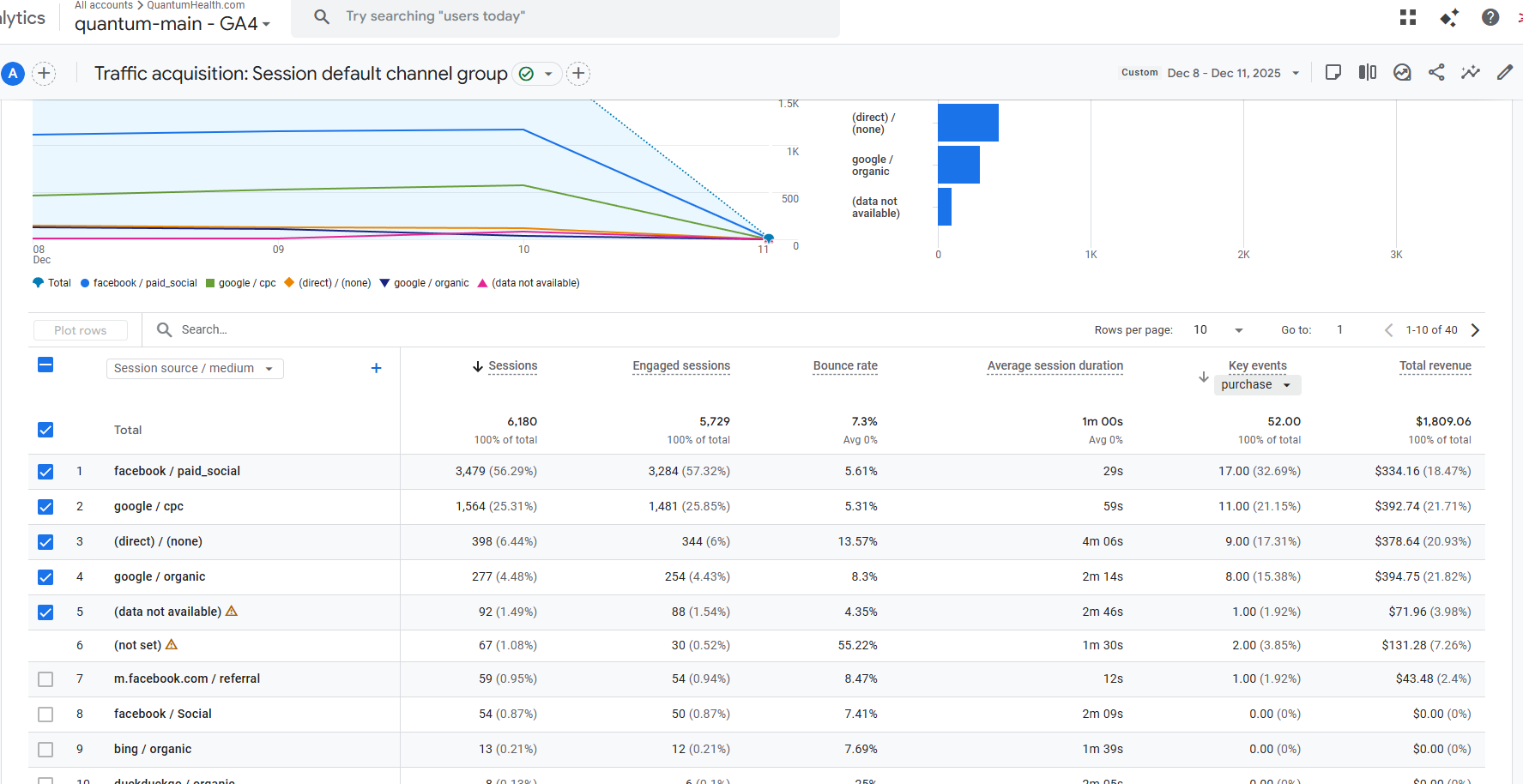Uncheck the facebook / paid_social row checkbox
The width and height of the screenshot is (1523, 784).
[45, 472]
